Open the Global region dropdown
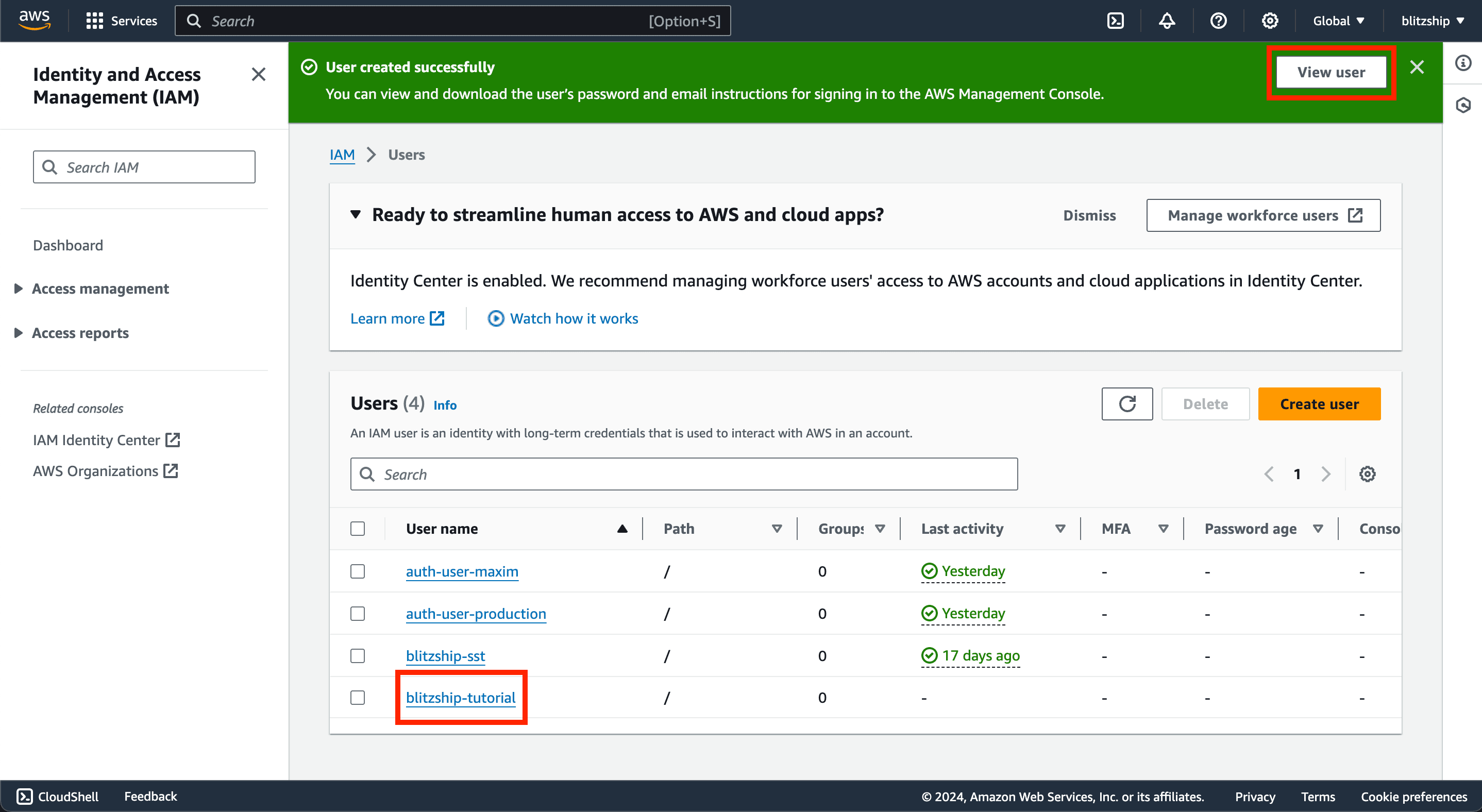This screenshot has width=1482, height=812. point(1338,21)
